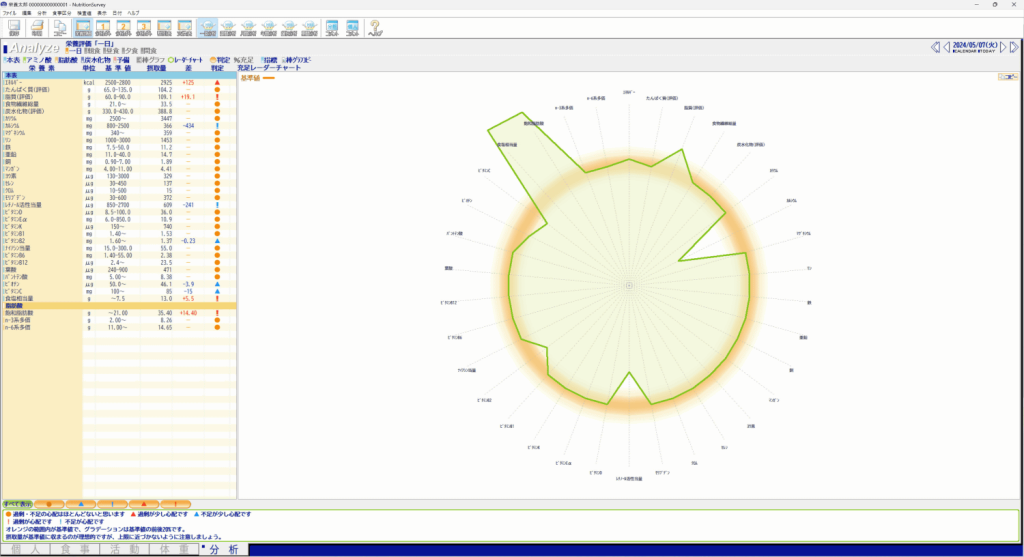Select the 一日 meal period option
Image resolution: width=1024 pixels, height=557 pixels.
coord(73,51)
